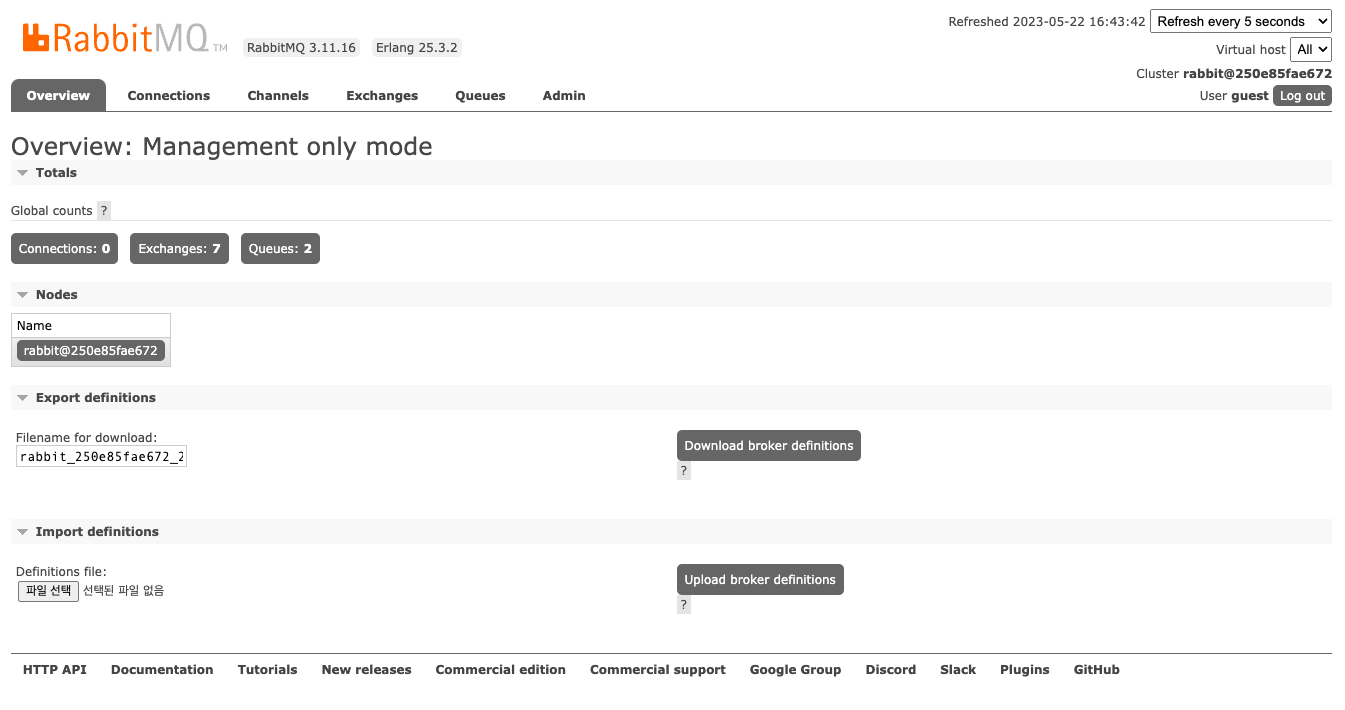1345x710 pixels.
Task: Click the Connections: 0 count badge
Action: (x=64, y=249)
